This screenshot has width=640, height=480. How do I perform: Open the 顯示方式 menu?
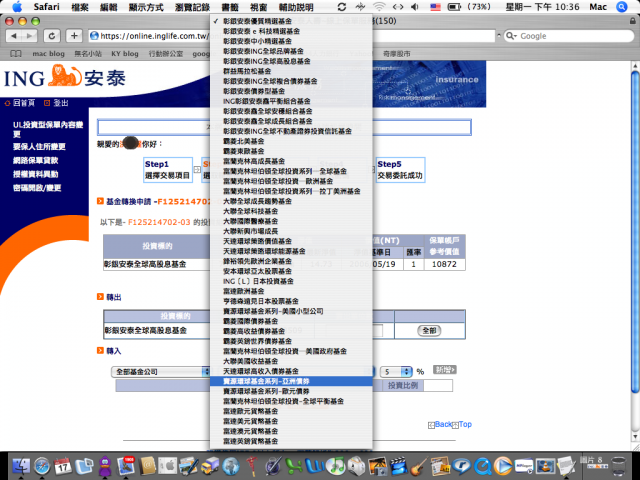pyautogui.click(x=146, y=7)
